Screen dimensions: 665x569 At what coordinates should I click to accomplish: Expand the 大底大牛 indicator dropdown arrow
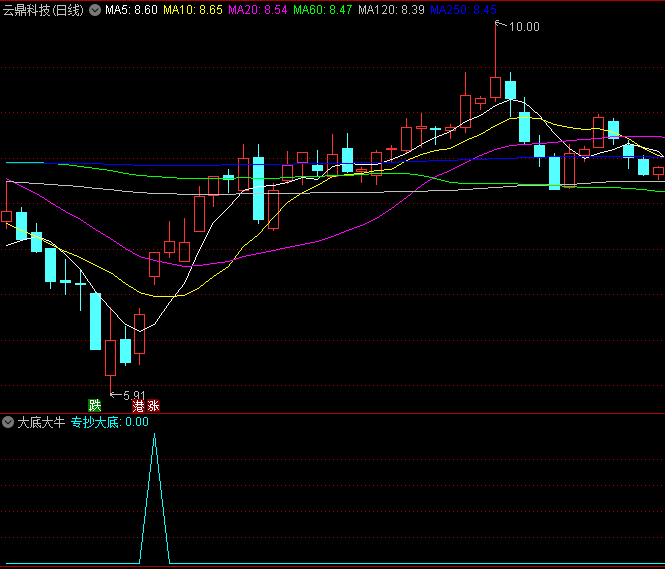click(x=8, y=422)
